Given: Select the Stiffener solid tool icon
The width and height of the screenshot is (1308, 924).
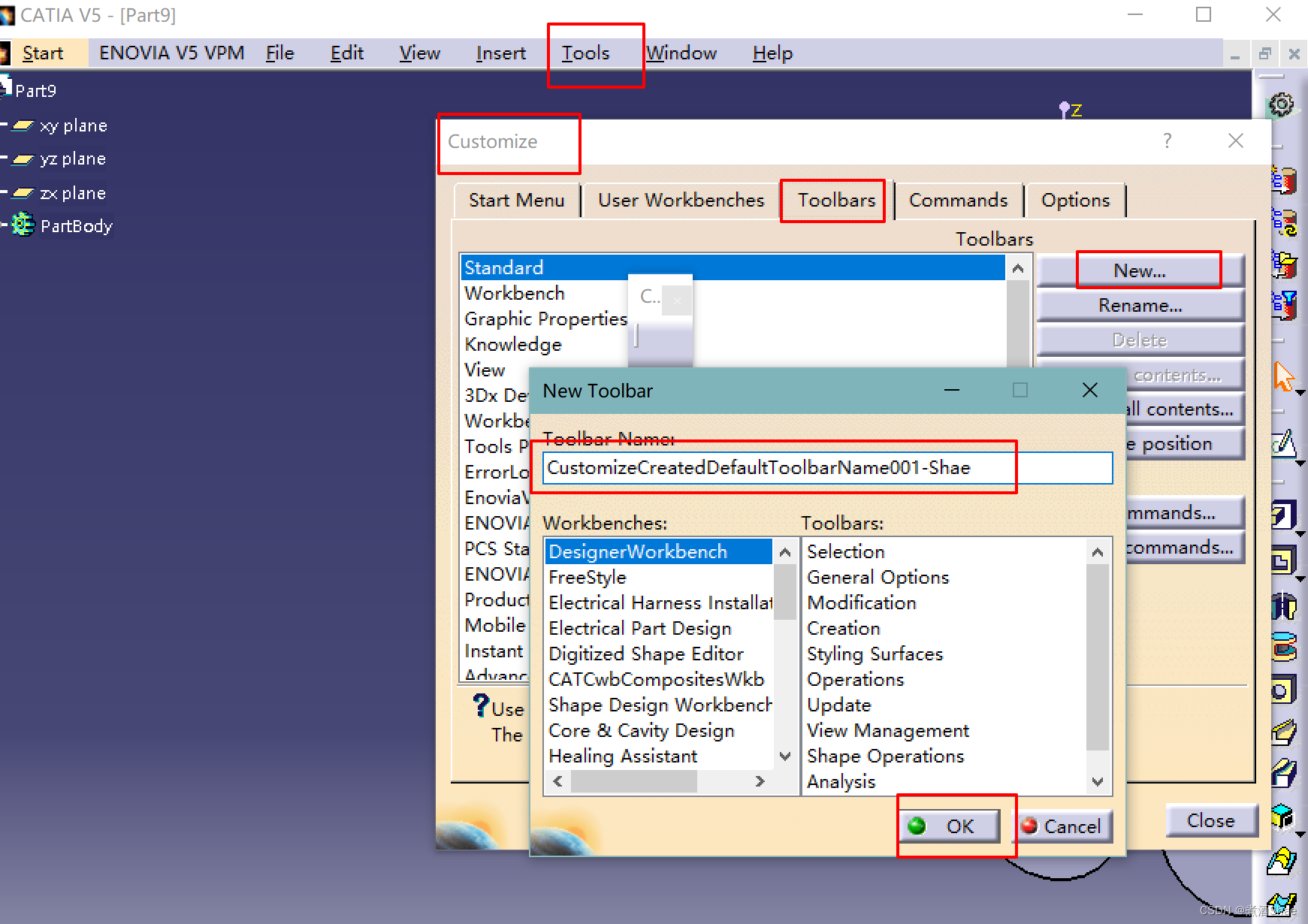Looking at the screenshot, I should tap(1282, 817).
